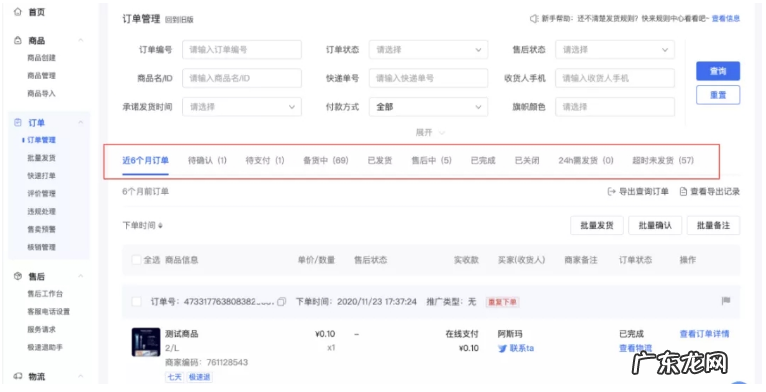Collapse the 订单 sidebar section

point(81,122)
